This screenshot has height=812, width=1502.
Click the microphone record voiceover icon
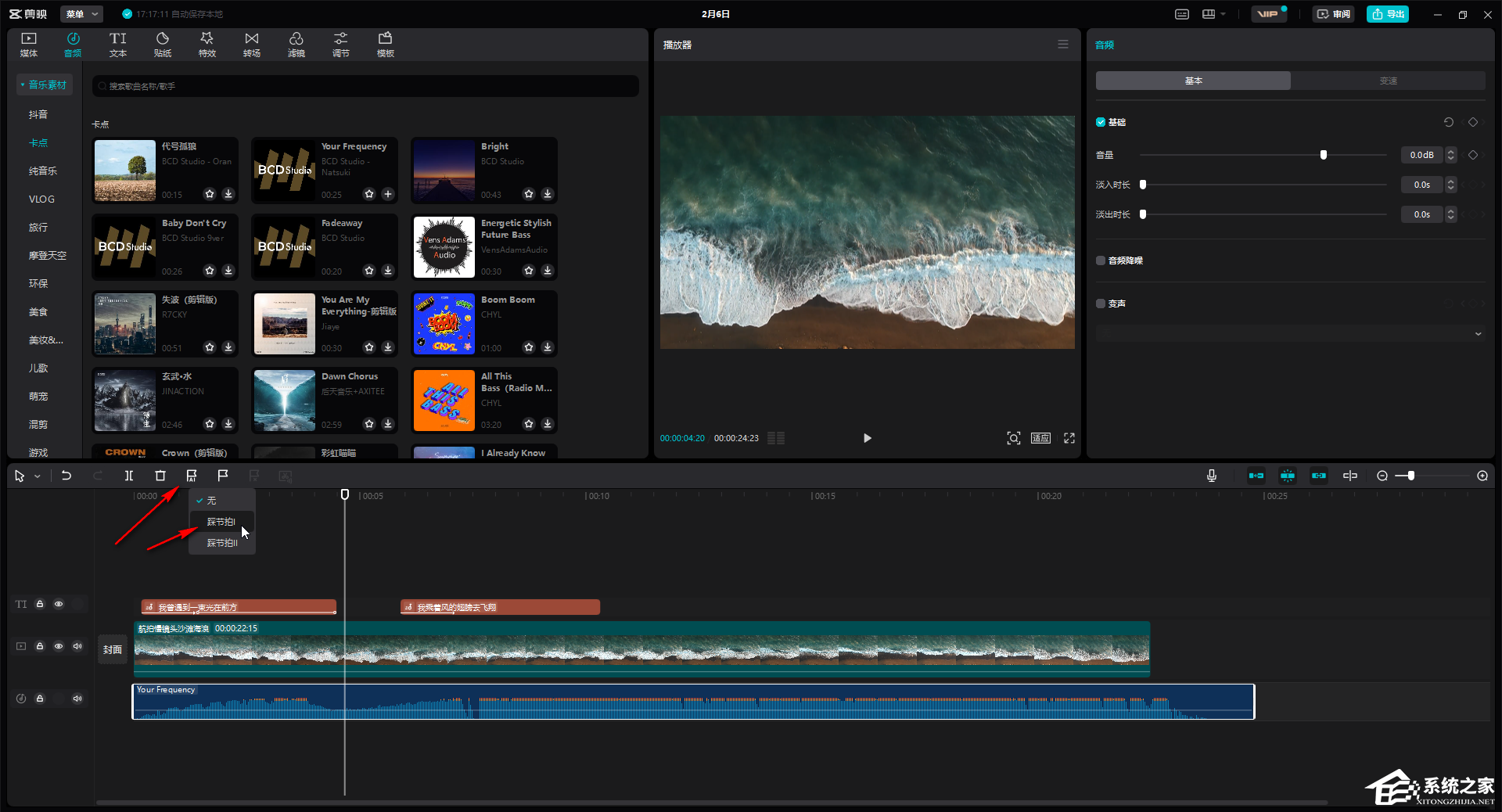[x=1211, y=476]
